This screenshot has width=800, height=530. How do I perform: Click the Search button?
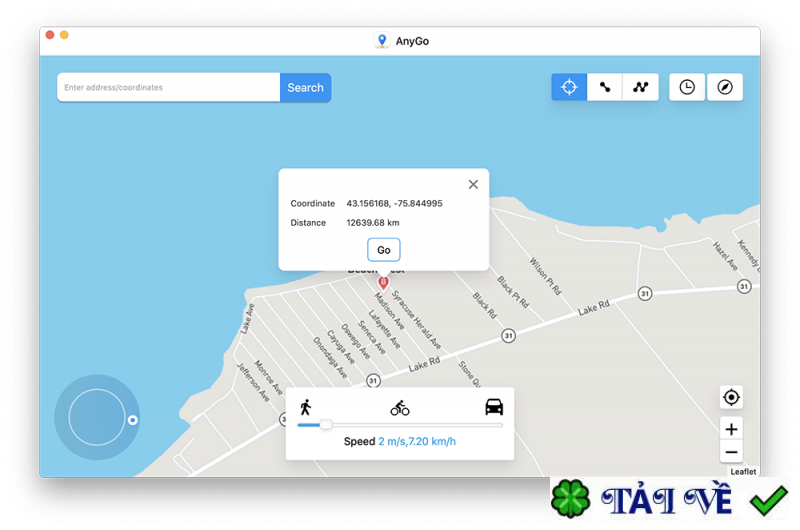[305, 88]
